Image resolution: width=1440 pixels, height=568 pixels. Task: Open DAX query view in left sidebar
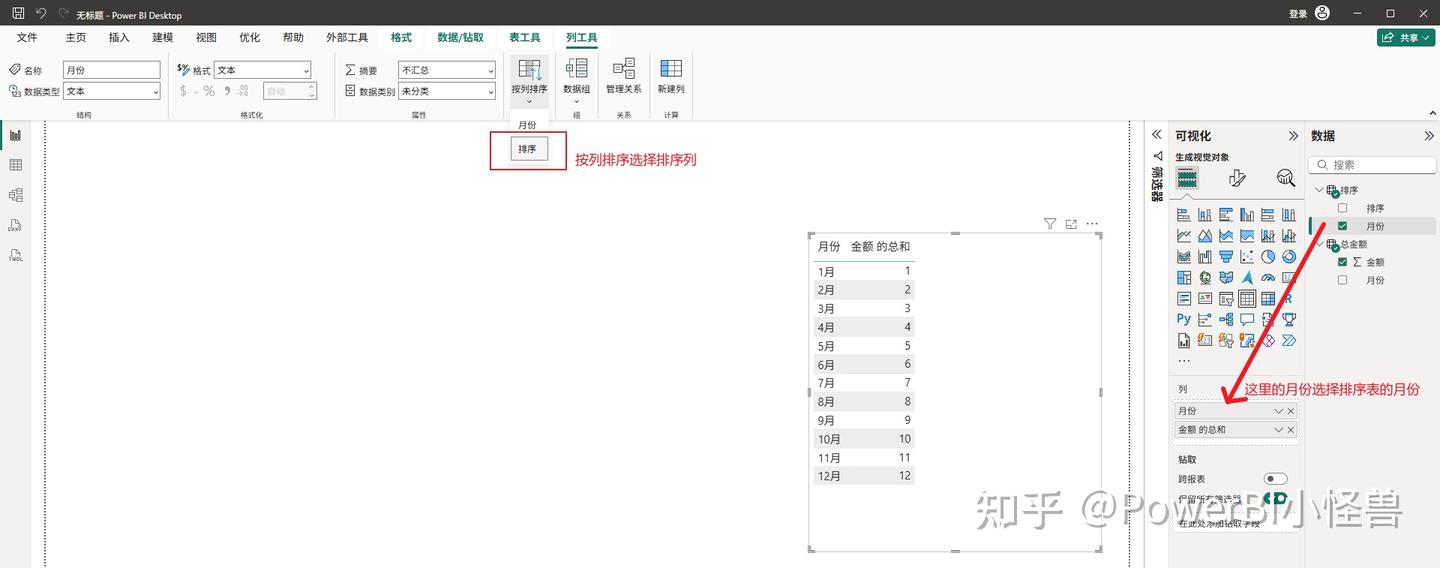(15, 225)
